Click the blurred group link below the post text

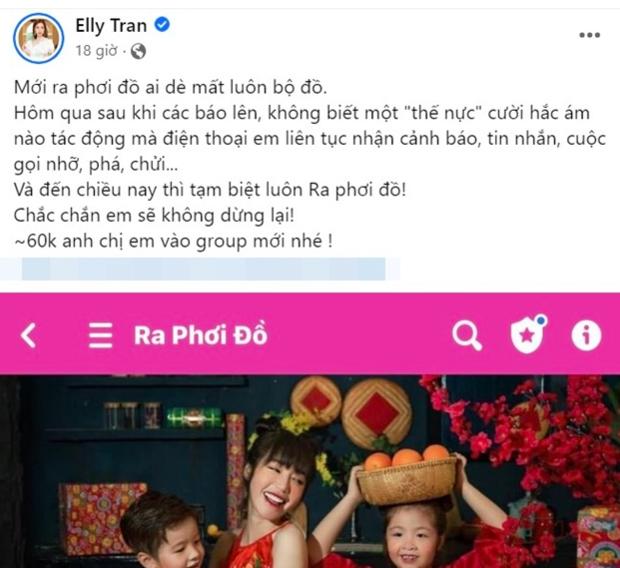[x=204, y=269]
